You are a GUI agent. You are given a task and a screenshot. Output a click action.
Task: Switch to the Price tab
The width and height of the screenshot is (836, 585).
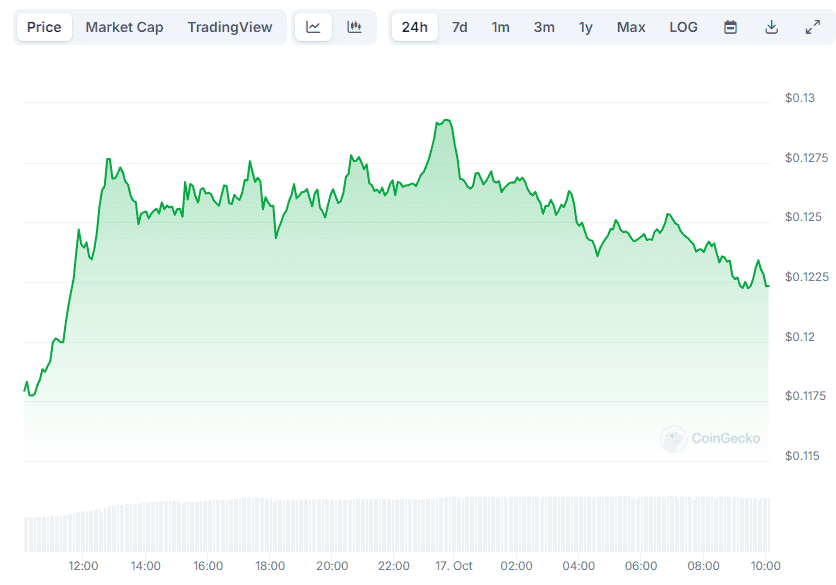[x=44, y=27]
